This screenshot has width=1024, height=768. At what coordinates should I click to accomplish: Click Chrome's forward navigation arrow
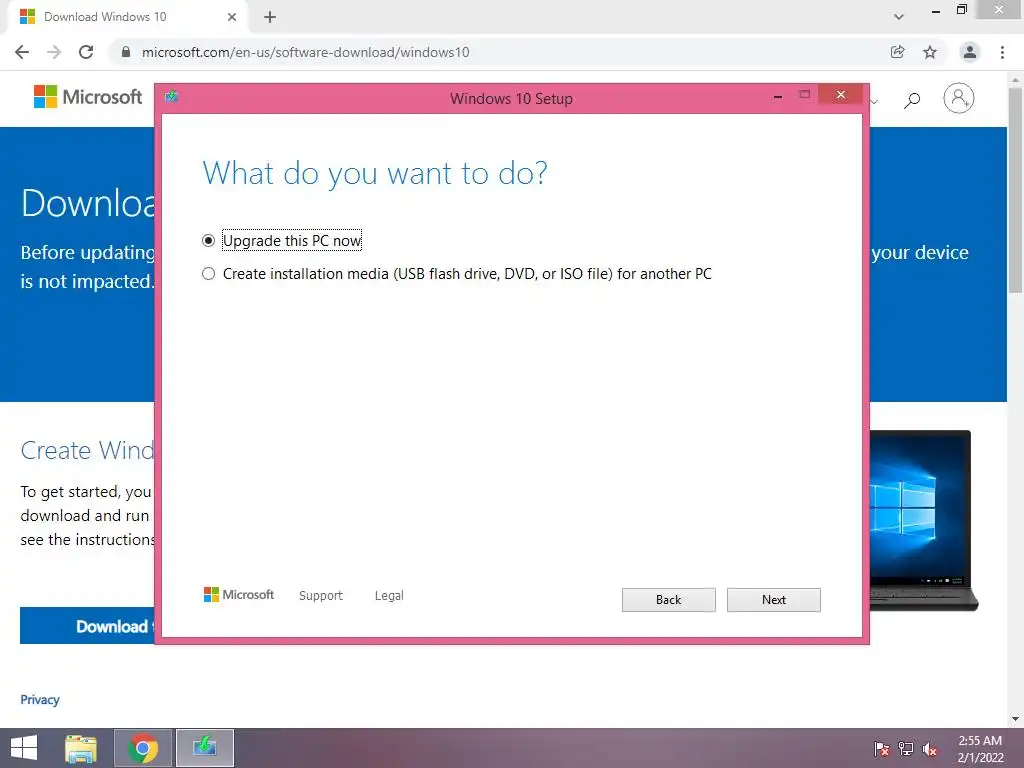tap(54, 52)
